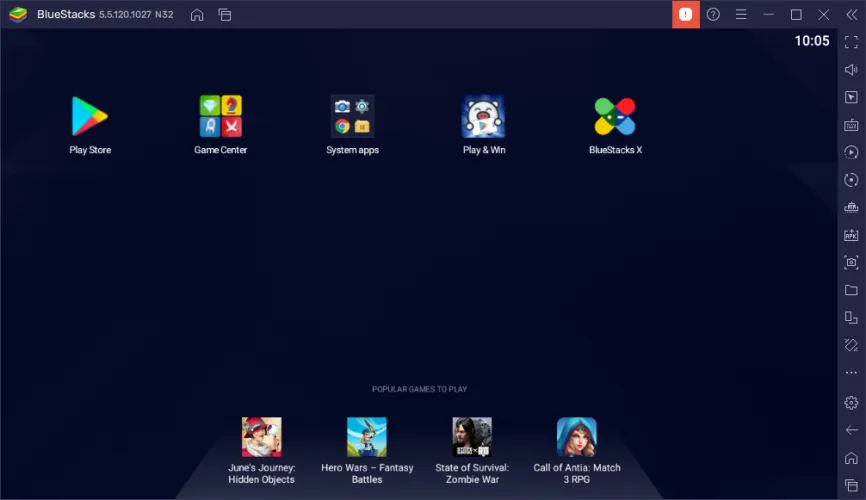Open the Play Store app
Image resolution: width=866 pixels, height=500 pixels.
[x=89, y=117]
